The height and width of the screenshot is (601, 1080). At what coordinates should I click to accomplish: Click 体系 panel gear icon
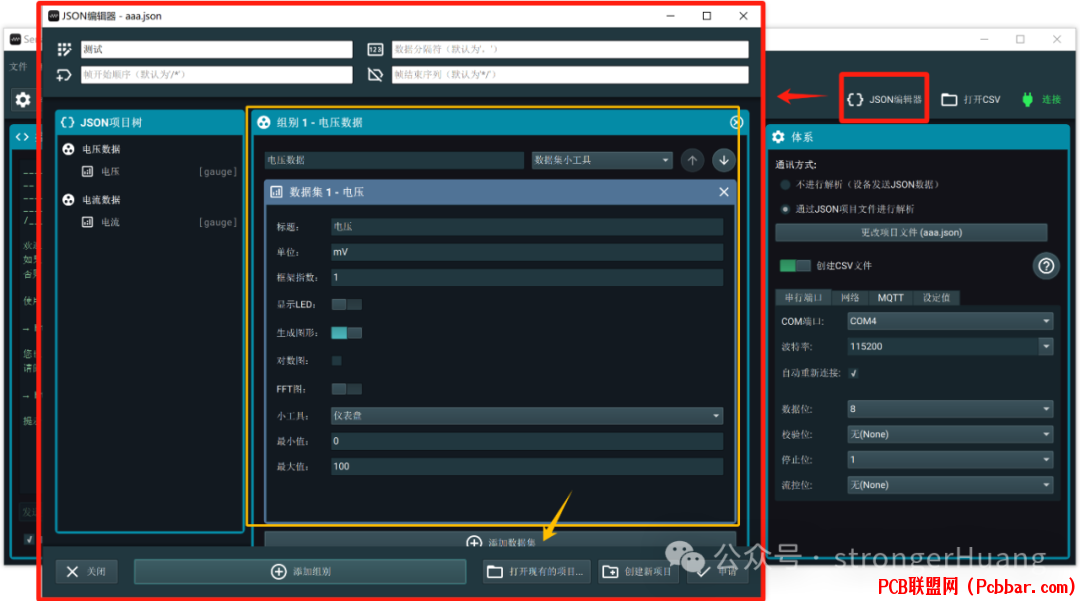[x=778, y=136]
